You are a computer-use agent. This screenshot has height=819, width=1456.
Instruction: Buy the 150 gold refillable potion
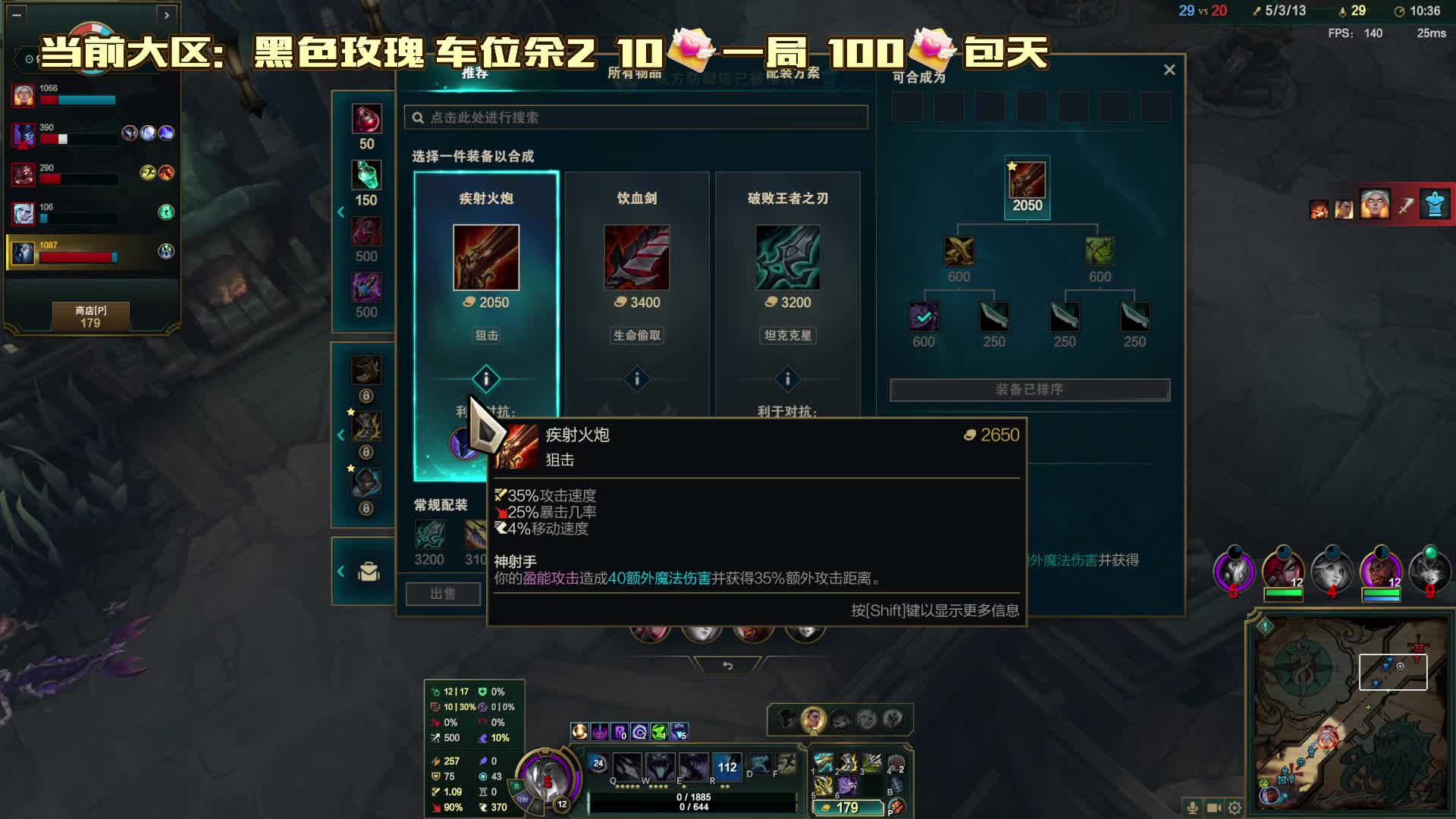point(366,175)
